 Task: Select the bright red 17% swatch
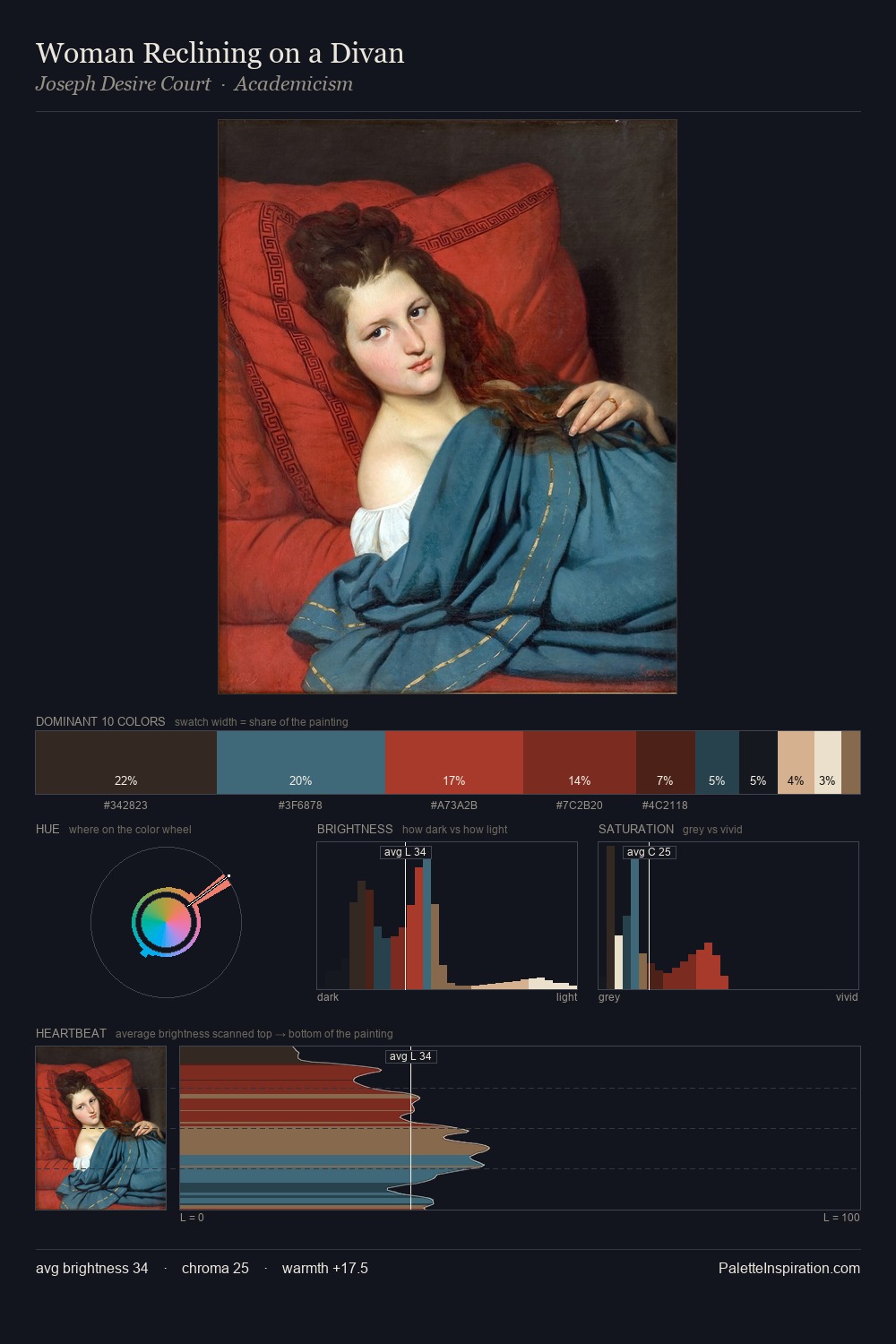pos(454,762)
